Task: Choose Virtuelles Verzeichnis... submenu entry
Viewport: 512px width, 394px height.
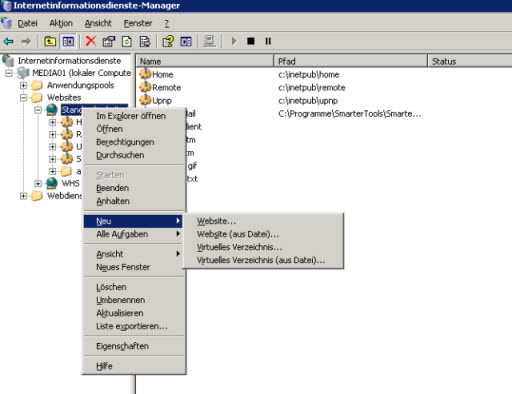Action: (x=263, y=247)
